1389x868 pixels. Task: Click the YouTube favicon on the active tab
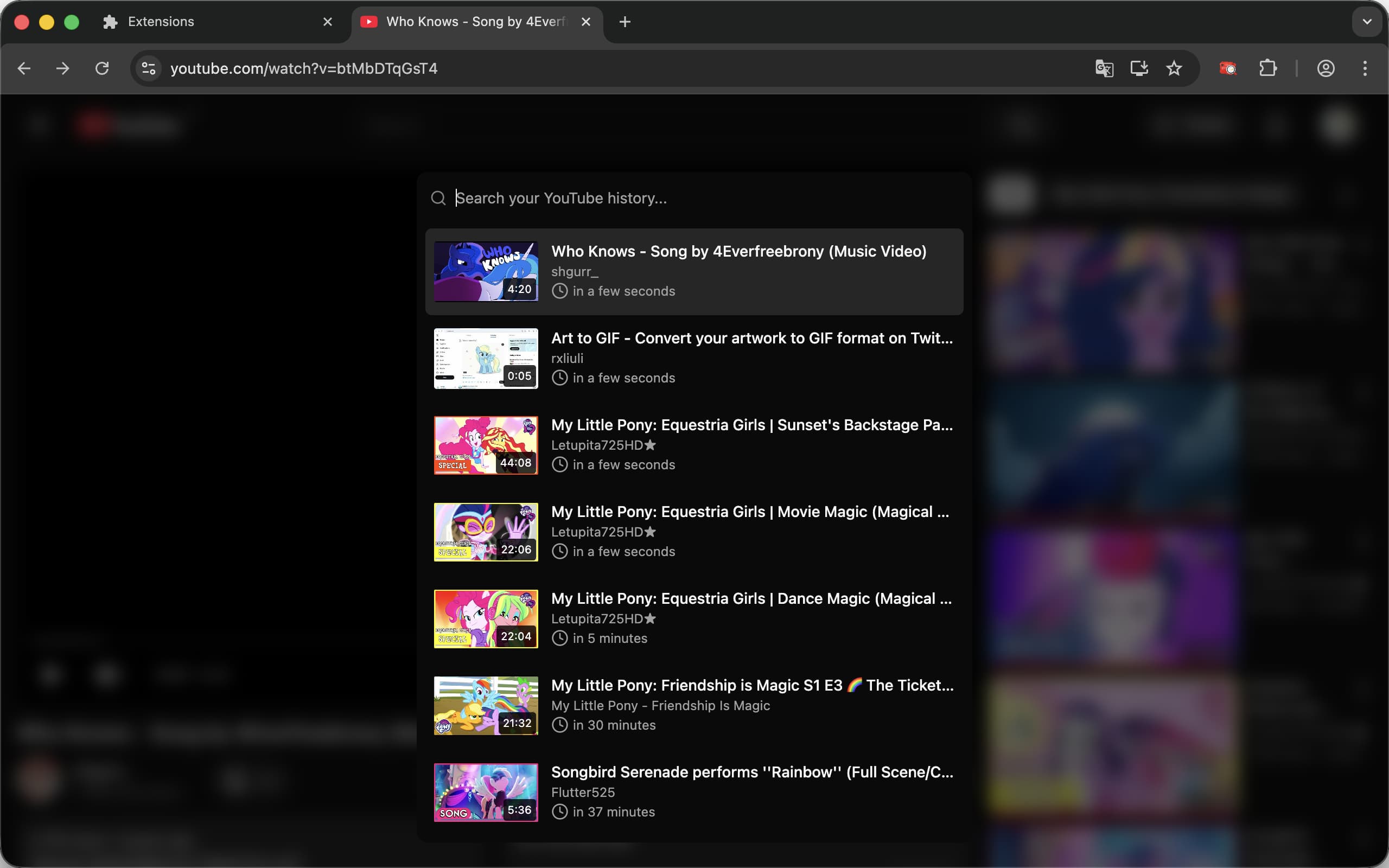(x=368, y=22)
